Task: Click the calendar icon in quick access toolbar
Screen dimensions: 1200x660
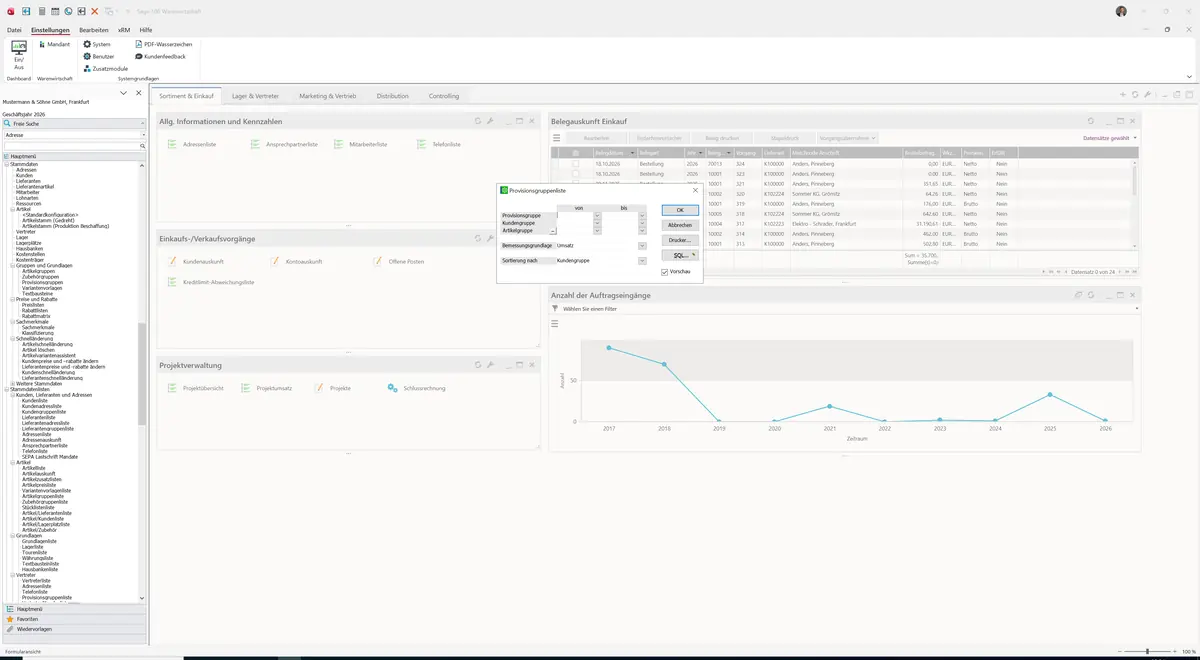Action: 54,11
